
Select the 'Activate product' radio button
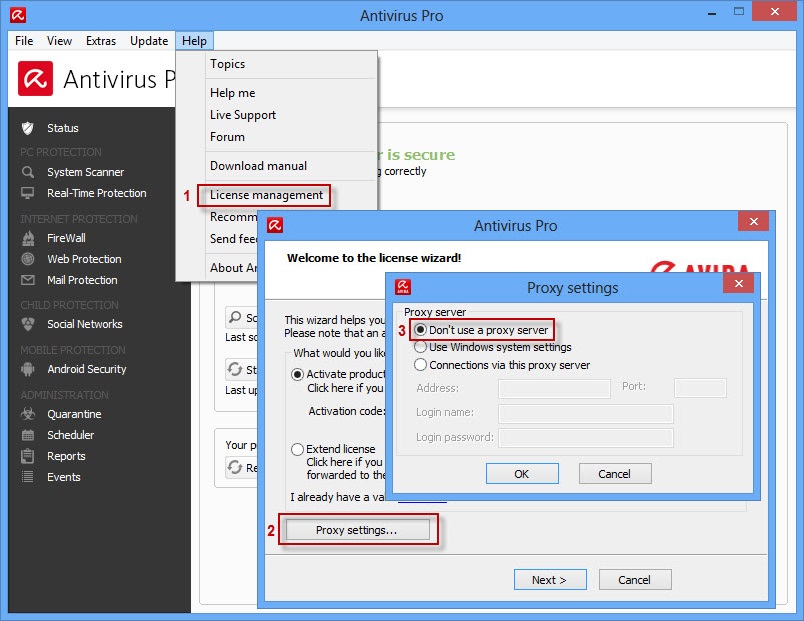pyautogui.click(x=297, y=374)
